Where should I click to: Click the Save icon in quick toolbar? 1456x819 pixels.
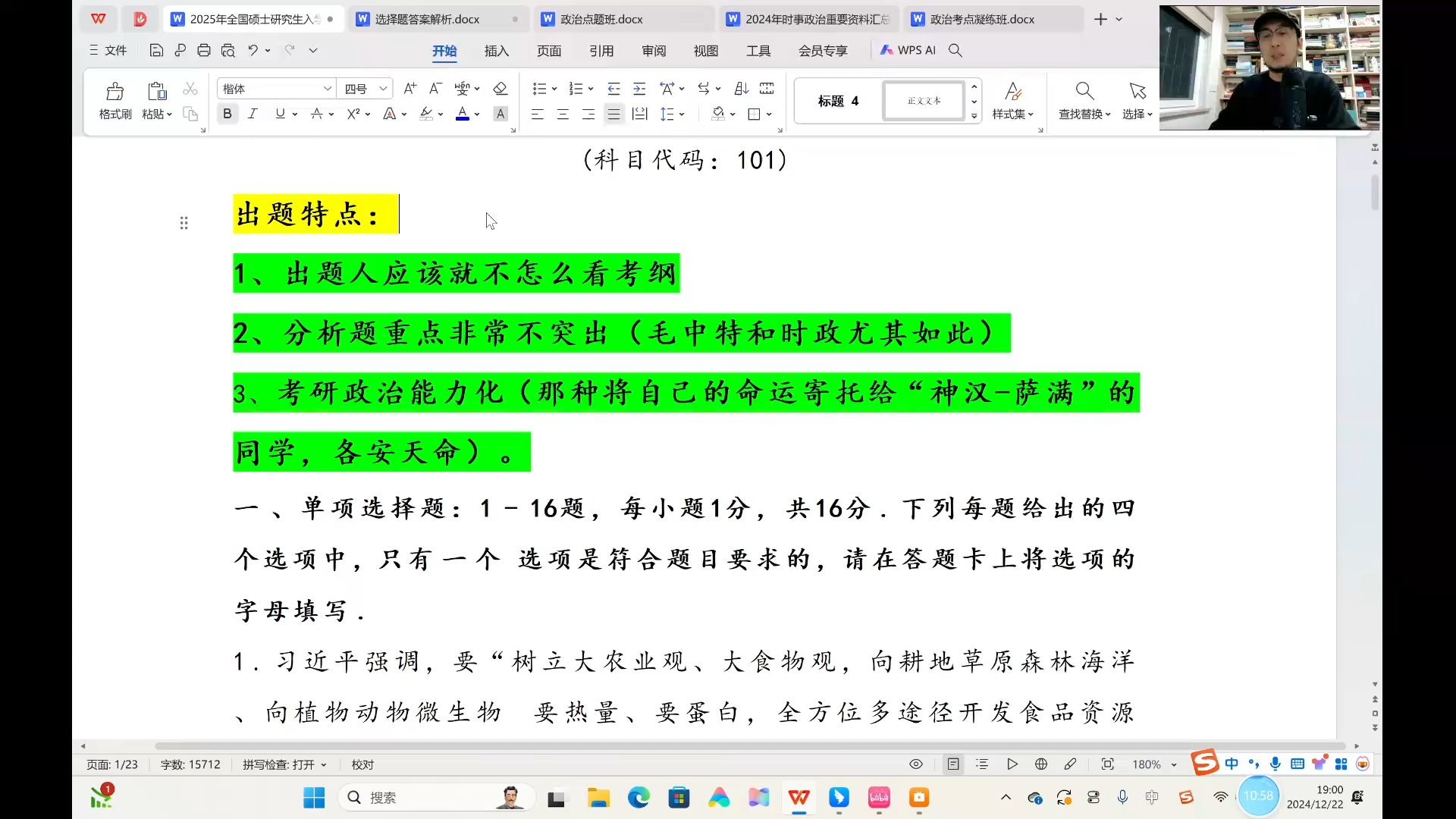(156, 50)
